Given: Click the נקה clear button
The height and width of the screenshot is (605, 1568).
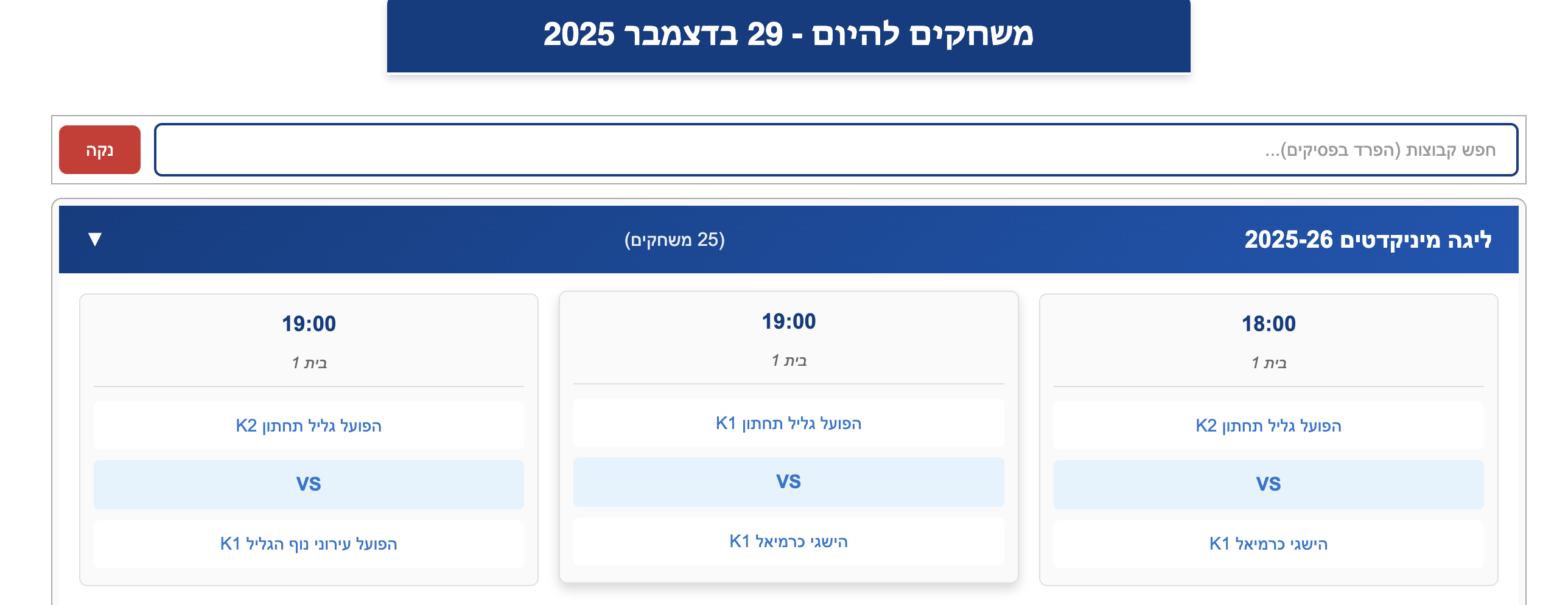Looking at the screenshot, I should pyautogui.click(x=99, y=149).
